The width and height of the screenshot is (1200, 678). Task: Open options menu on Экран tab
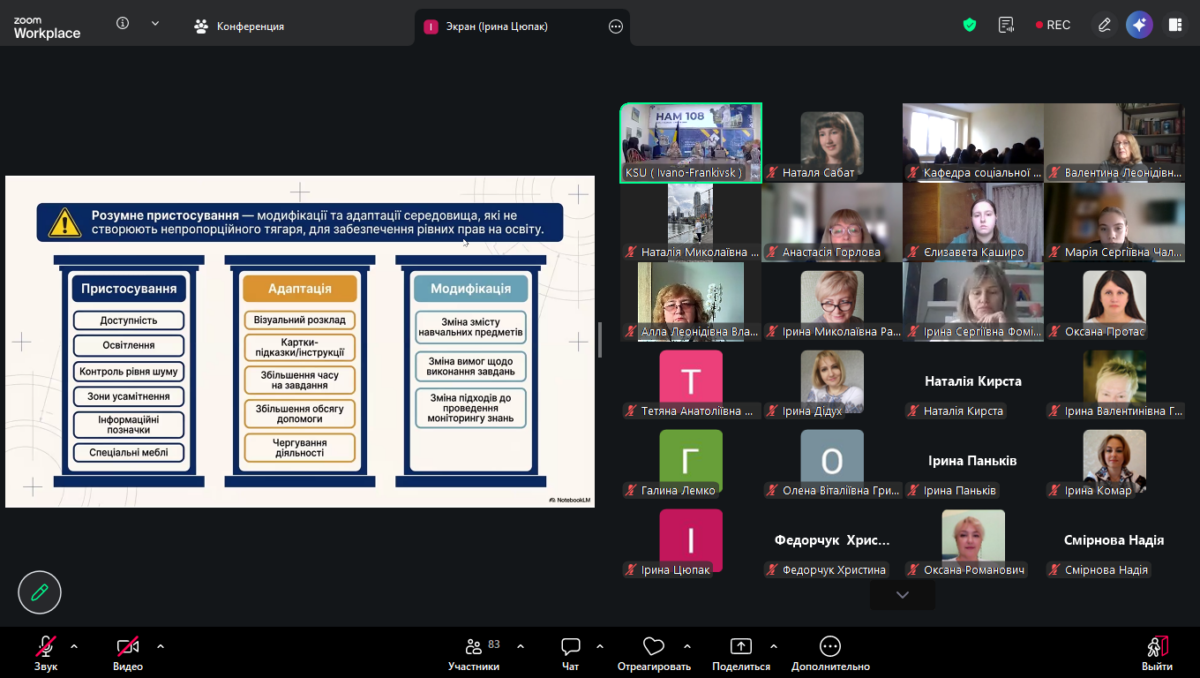pos(615,27)
